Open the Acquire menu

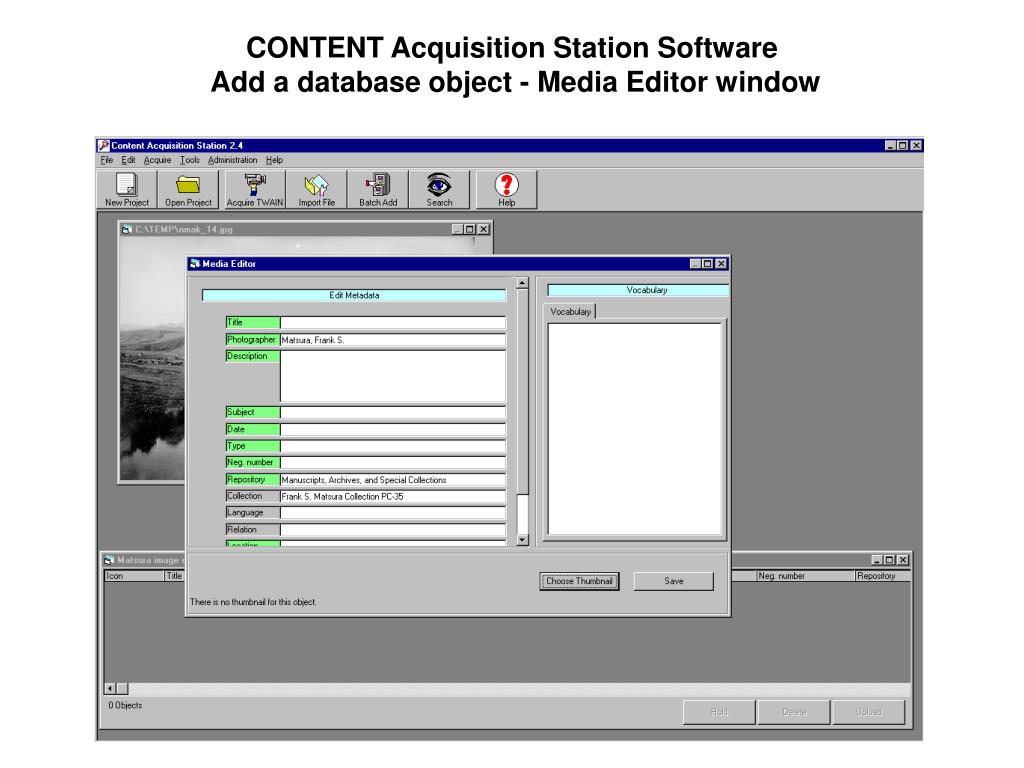click(x=157, y=160)
